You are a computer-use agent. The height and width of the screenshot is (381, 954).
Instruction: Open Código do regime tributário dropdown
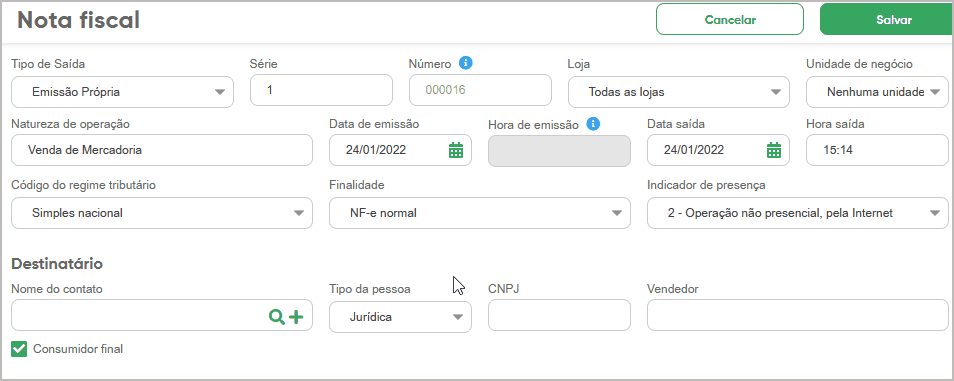162,213
